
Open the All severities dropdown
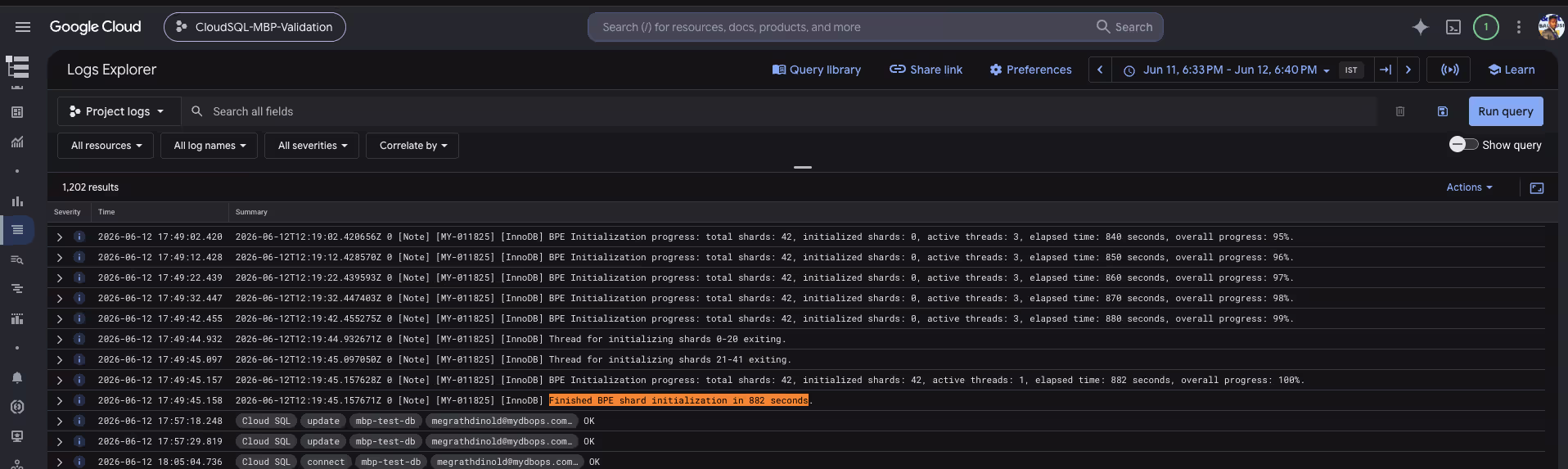tap(312, 146)
